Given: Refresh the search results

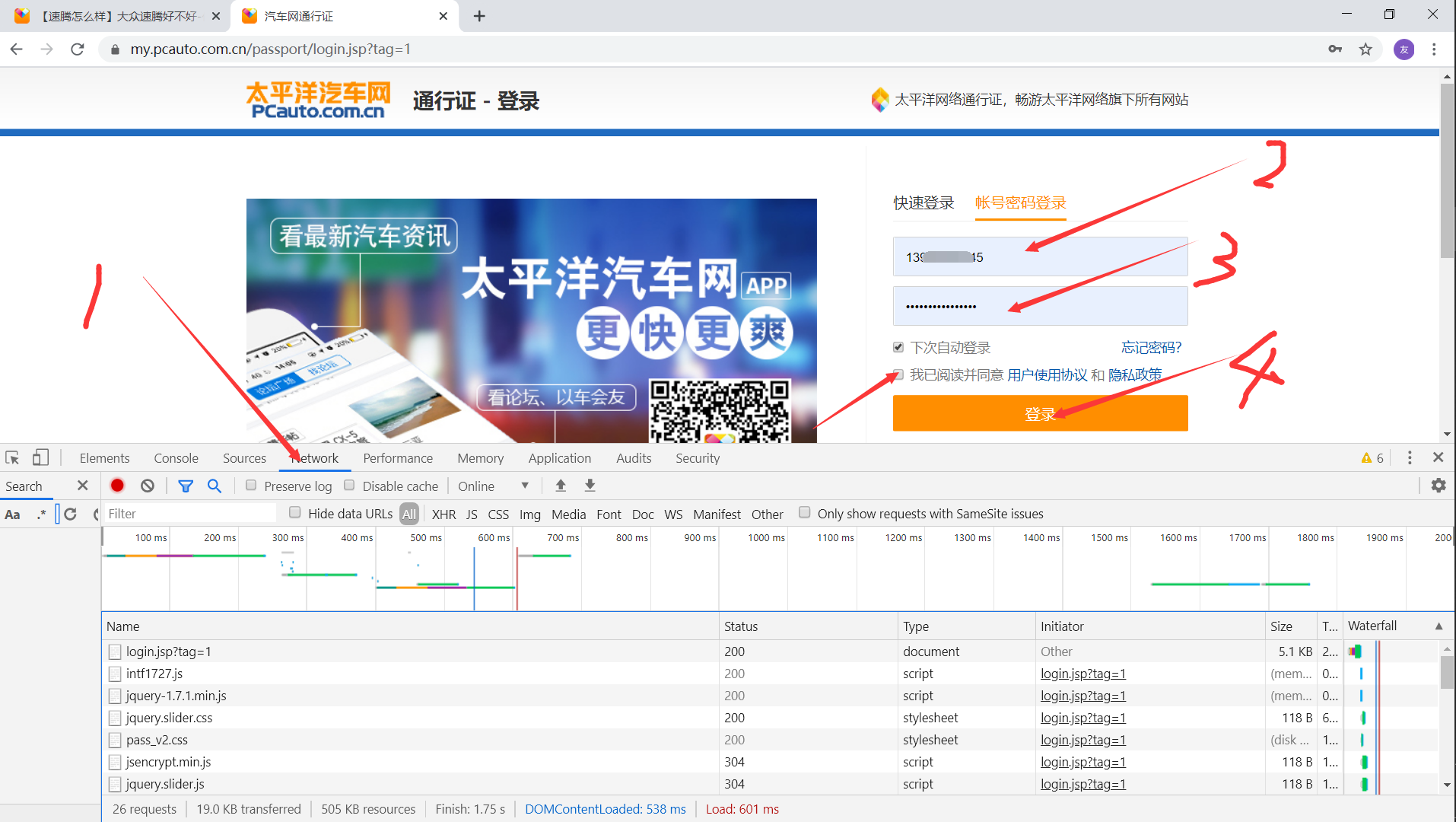Looking at the screenshot, I should [x=71, y=515].
